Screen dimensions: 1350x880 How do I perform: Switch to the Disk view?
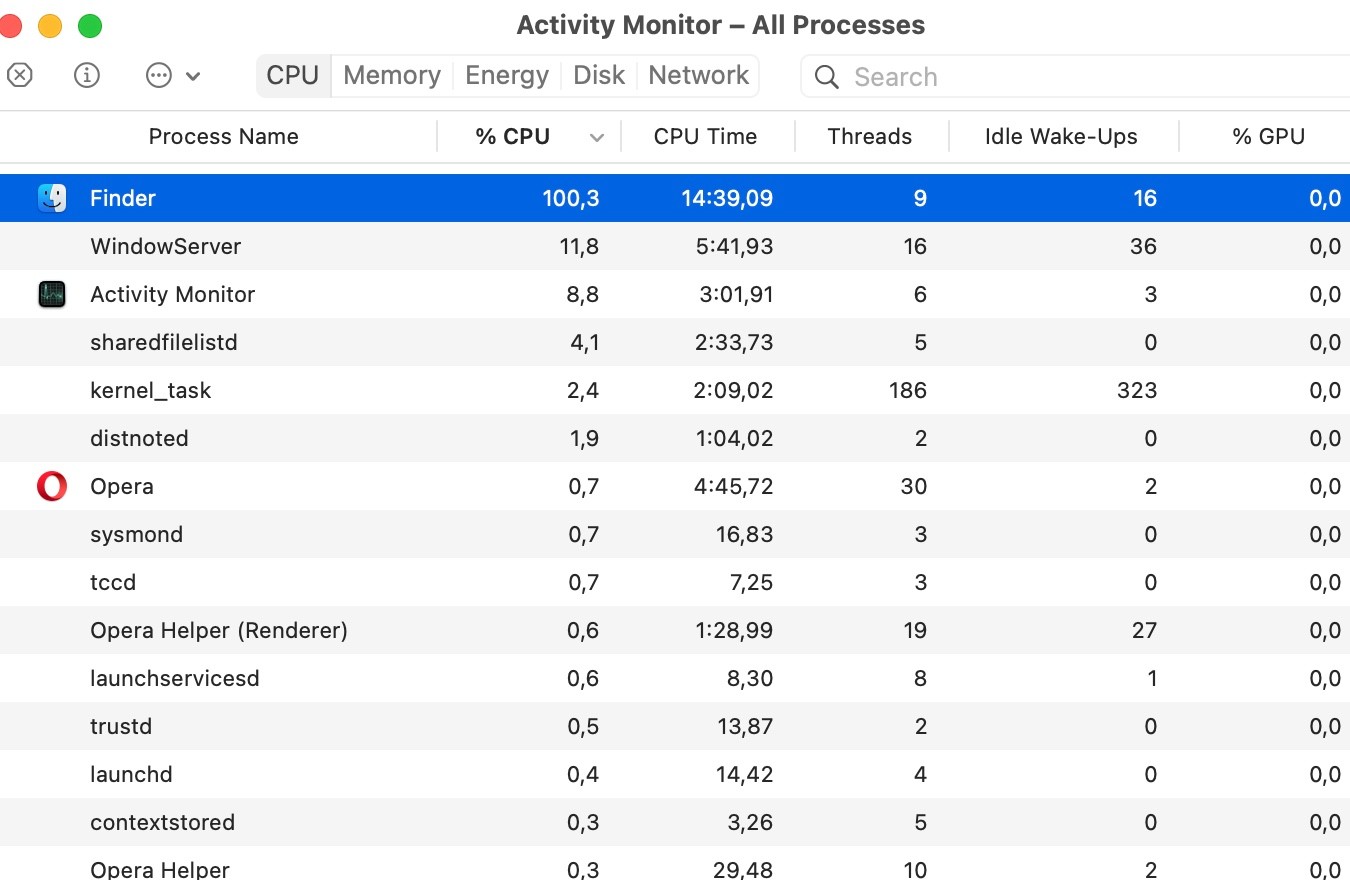[x=598, y=74]
